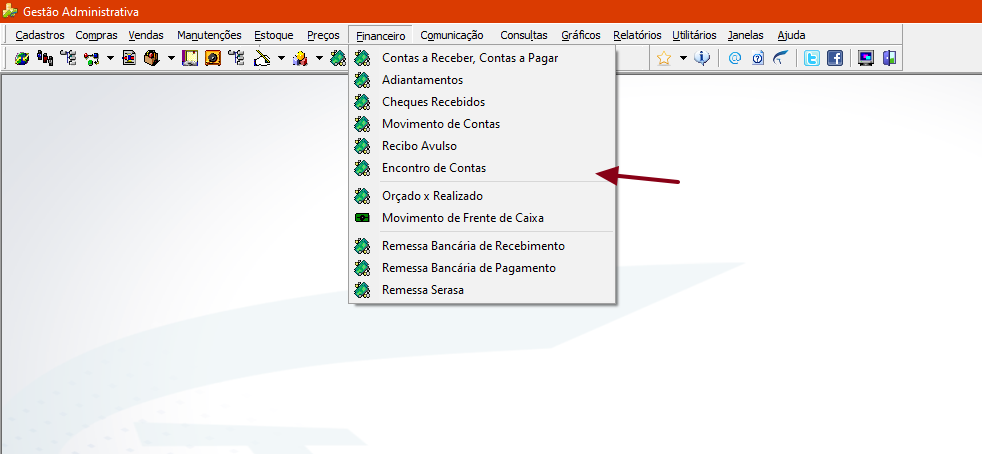The image size is (982, 454).
Task: Expand dropdown arrow next to hand-with-pen icon
Action: (x=281, y=58)
